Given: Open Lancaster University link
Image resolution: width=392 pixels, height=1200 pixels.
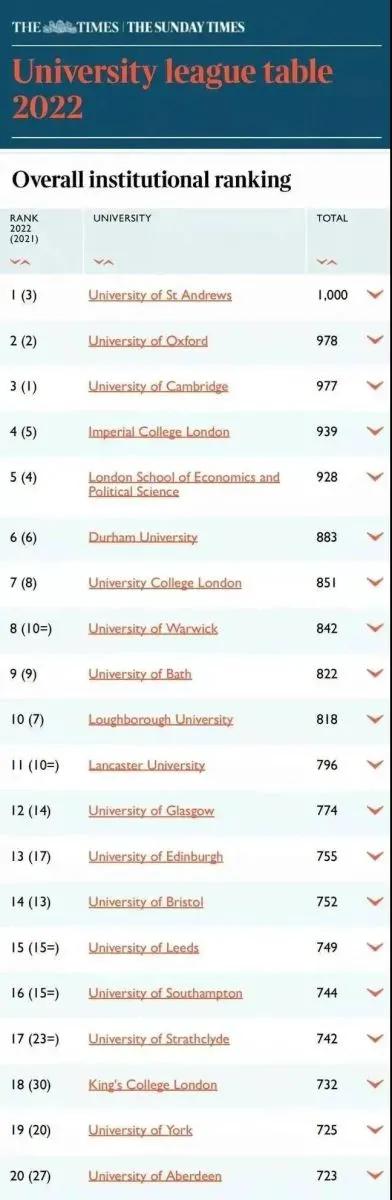Looking at the screenshot, I should point(147,765).
